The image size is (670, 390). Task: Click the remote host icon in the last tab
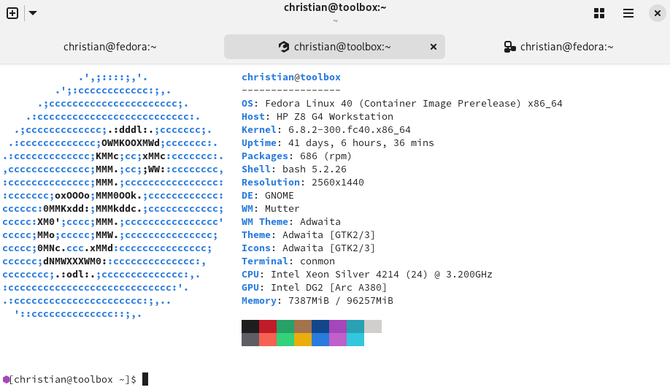(x=509, y=47)
